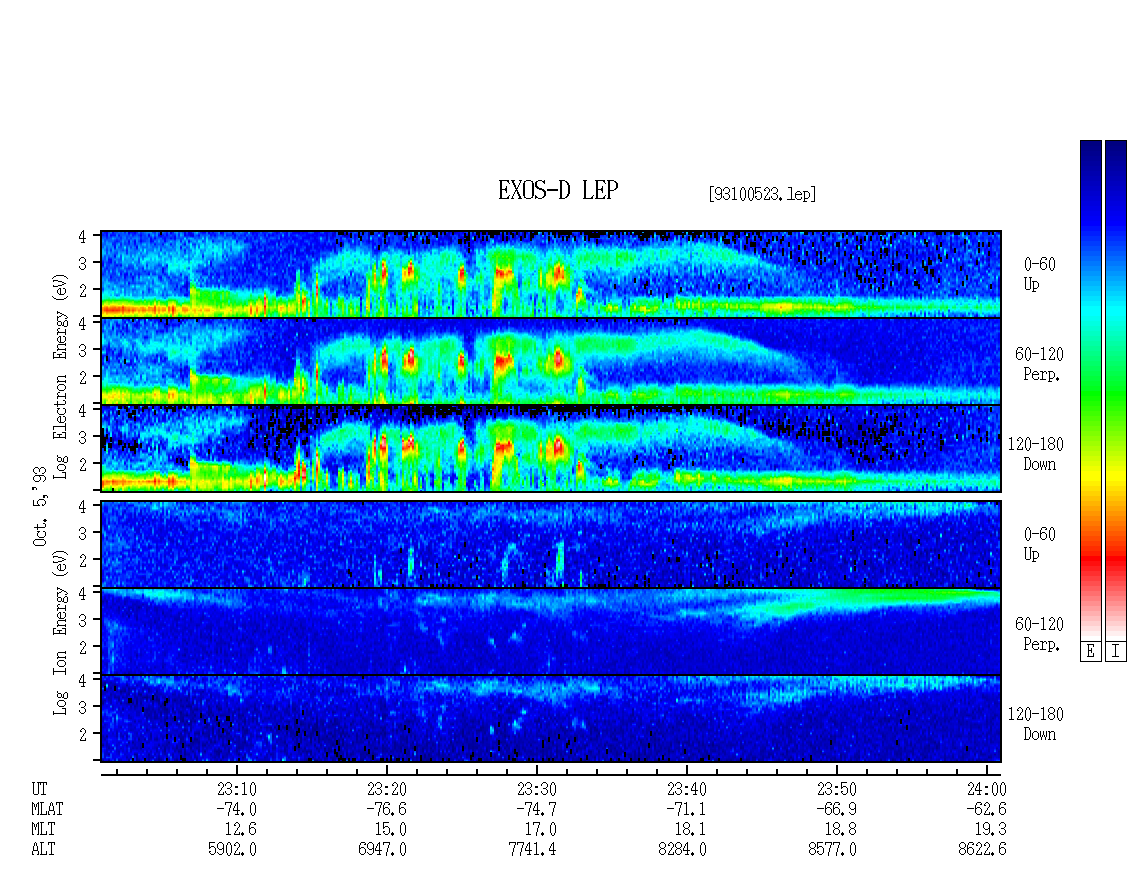1130x875 pixels.
Task: Click the electron 120-180 Down spectrogram panel
Action: pos(551,448)
